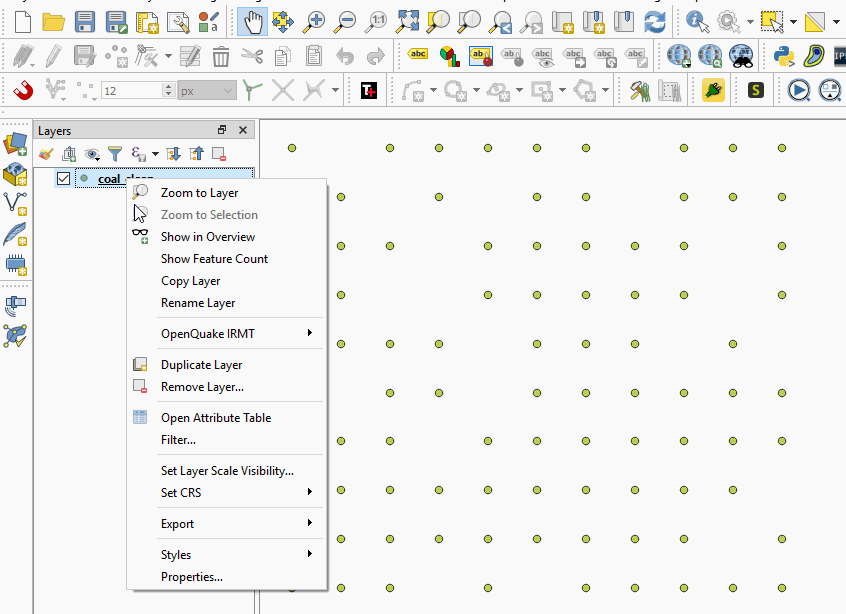Toggle Filter Legend by Map Content funnel
The width and height of the screenshot is (846, 614).
tap(116, 151)
